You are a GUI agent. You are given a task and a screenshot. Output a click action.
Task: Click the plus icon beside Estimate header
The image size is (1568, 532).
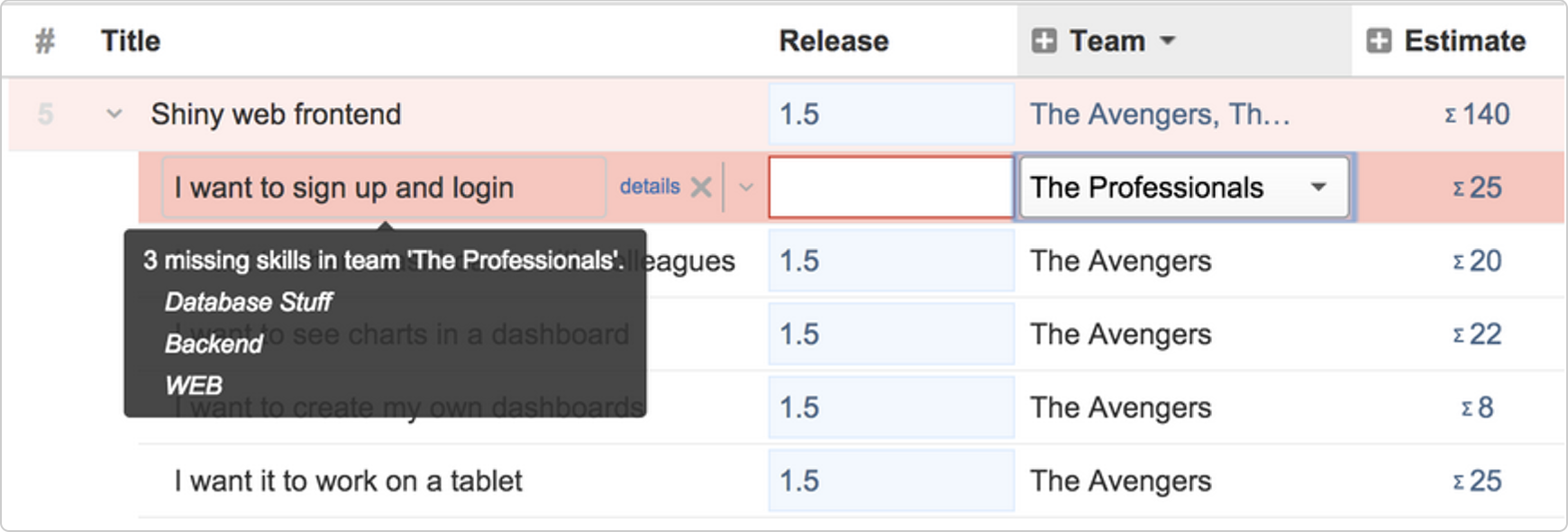tap(1379, 41)
